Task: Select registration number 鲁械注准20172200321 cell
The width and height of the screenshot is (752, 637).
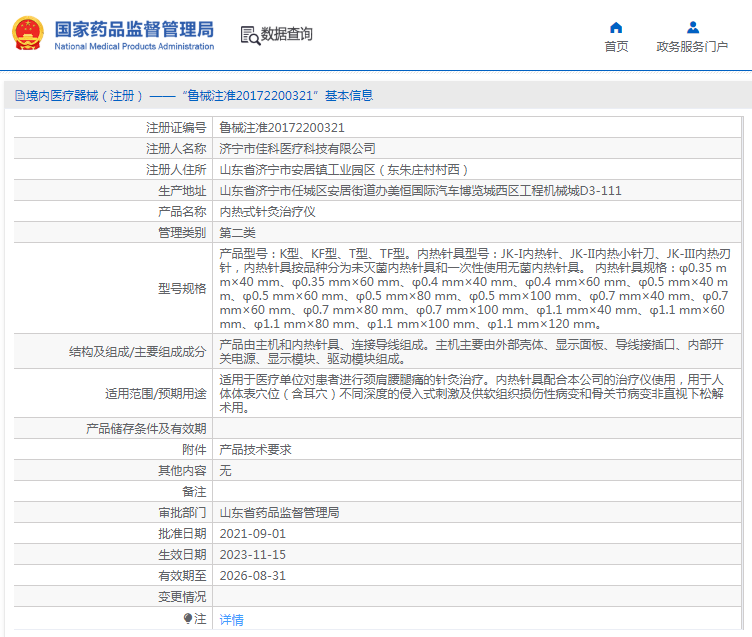Action: (282, 128)
